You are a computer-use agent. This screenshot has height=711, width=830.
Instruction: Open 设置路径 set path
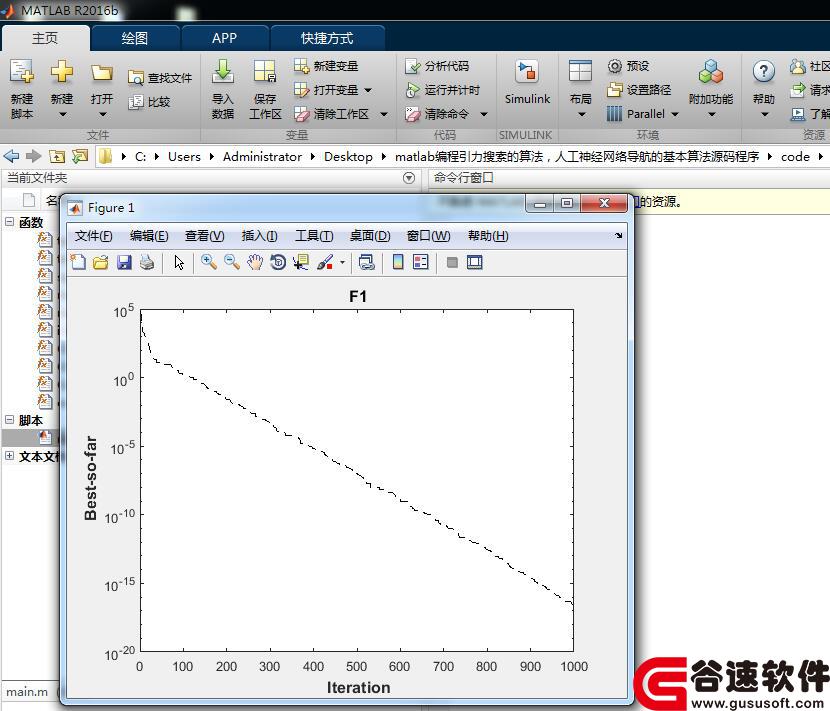pos(639,90)
